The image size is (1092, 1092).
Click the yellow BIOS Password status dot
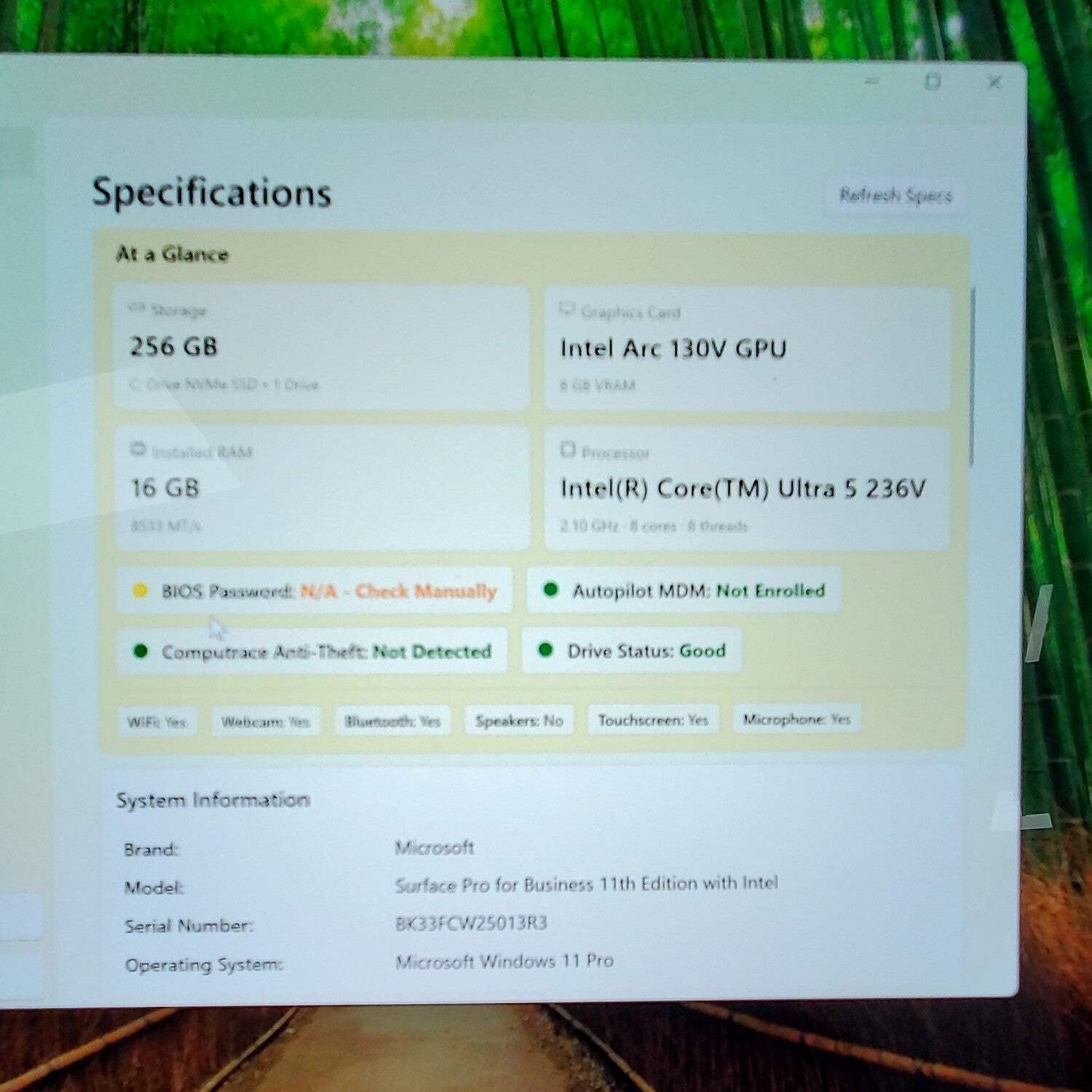pyautogui.click(x=141, y=590)
